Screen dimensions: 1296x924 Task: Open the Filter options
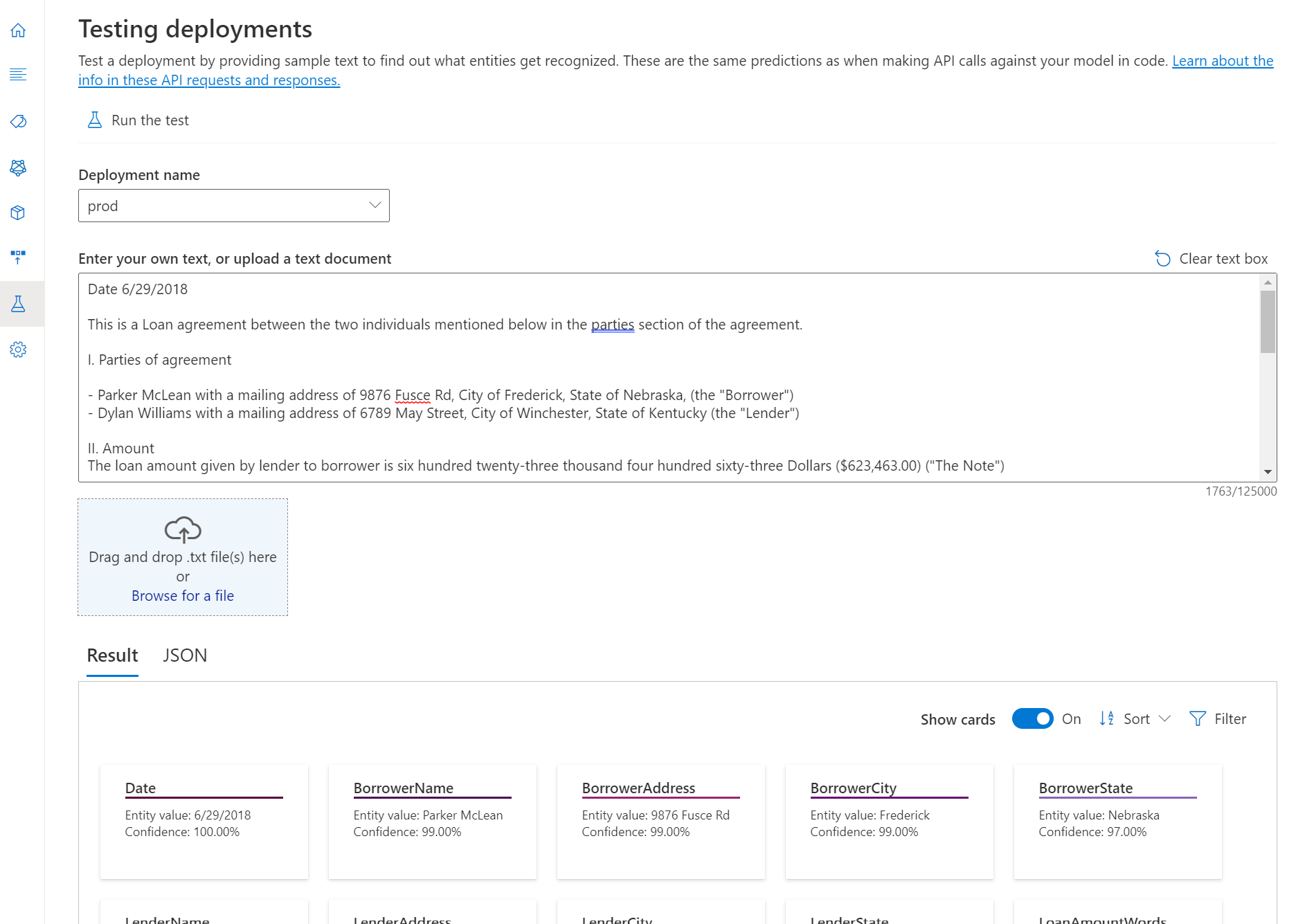1218,718
